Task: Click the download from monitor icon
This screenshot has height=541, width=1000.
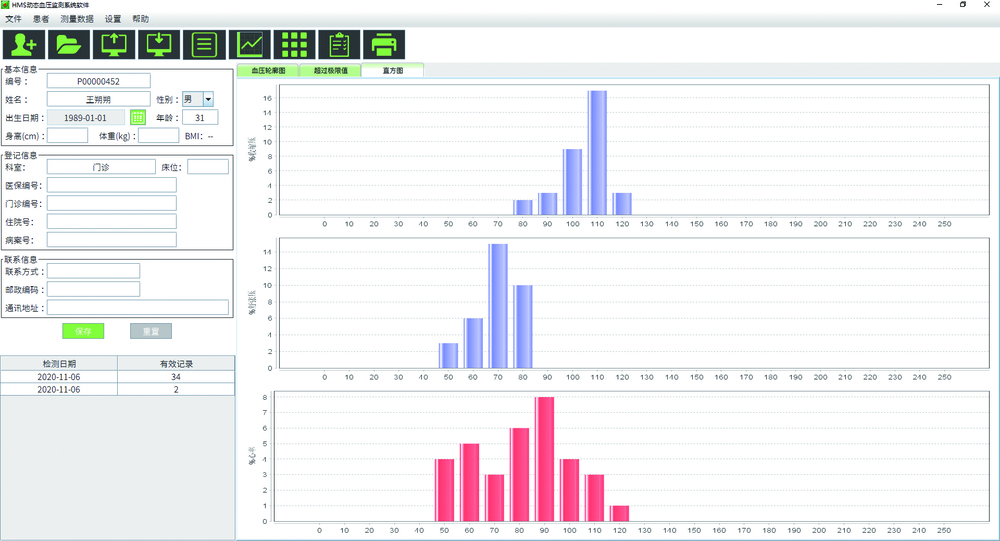Action: [x=158, y=45]
